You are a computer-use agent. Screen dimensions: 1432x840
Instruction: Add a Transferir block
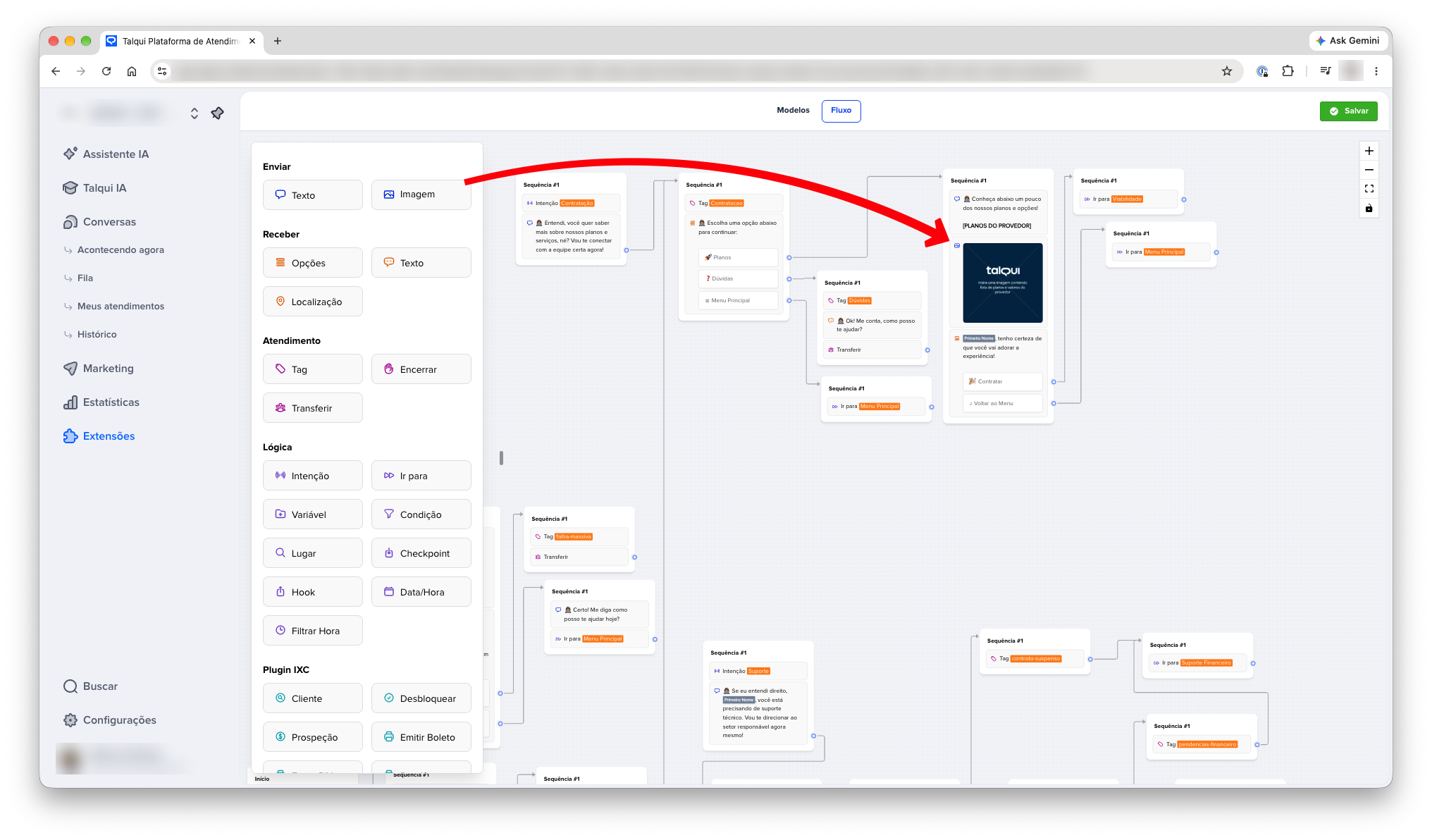coord(313,408)
